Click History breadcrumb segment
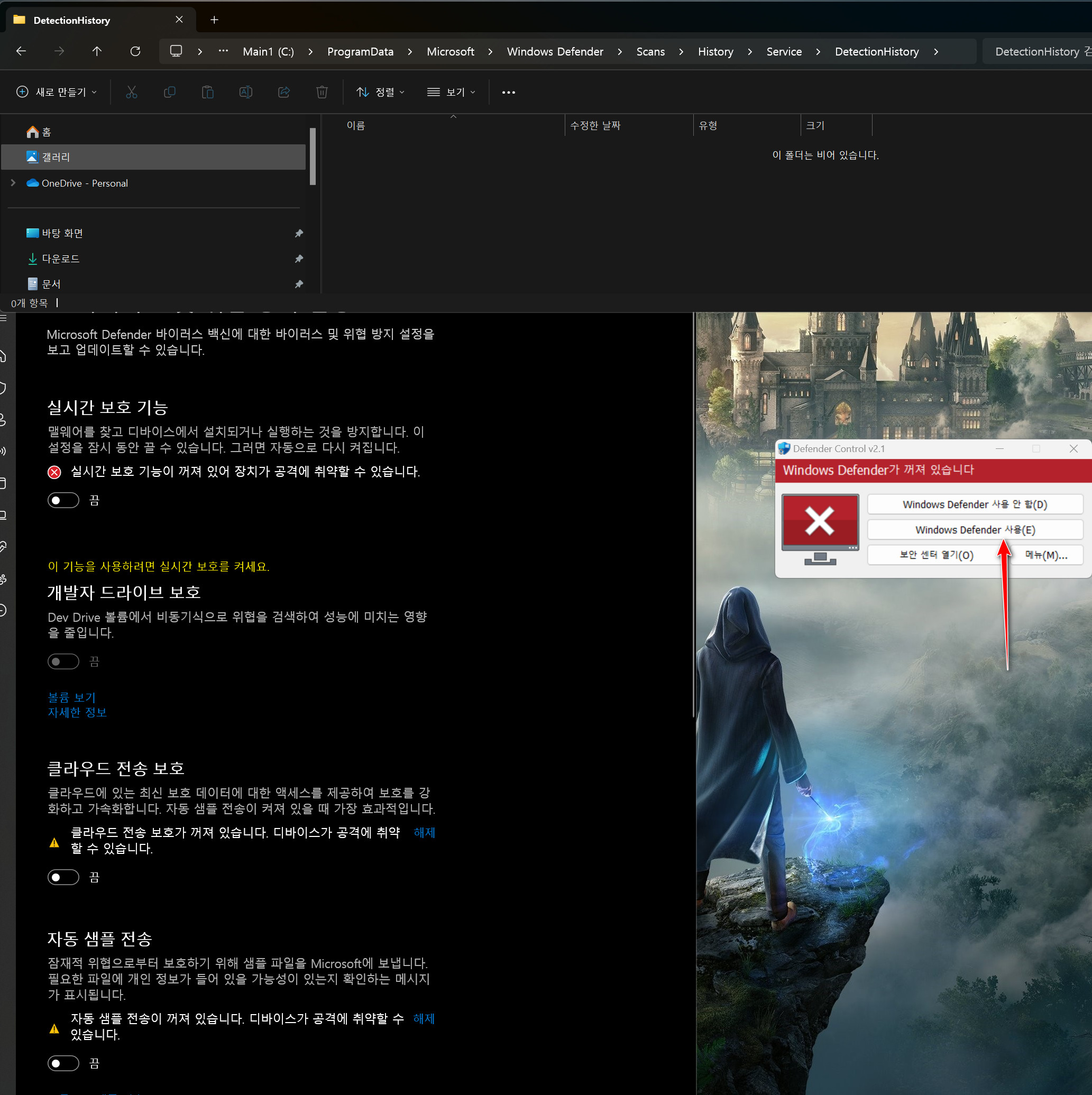 click(715, 52)
